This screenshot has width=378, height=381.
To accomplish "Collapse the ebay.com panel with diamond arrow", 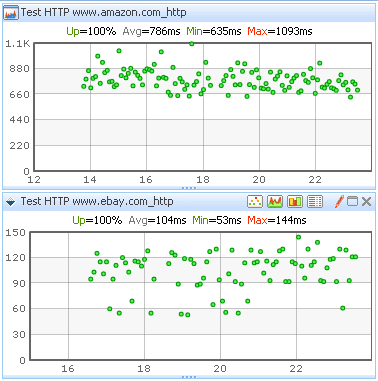I will 10,202.
